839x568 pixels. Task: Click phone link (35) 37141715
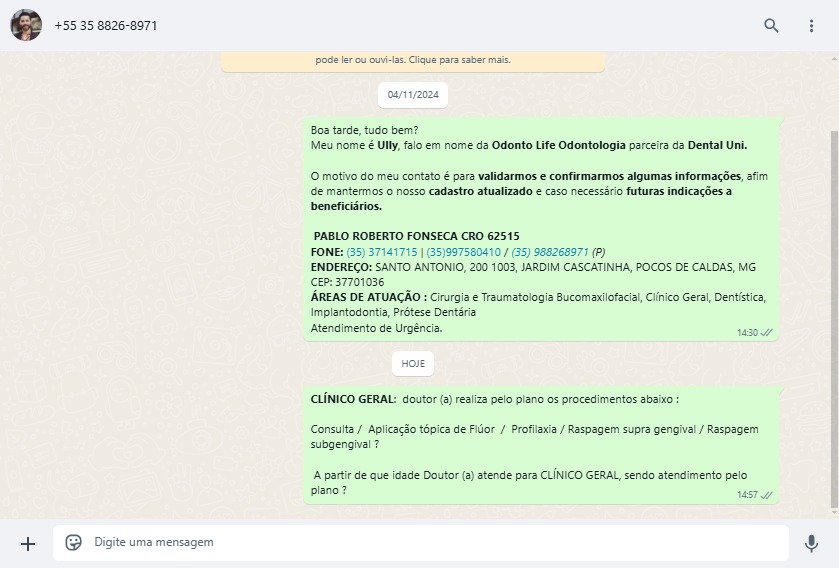pyautogui.click(x=382, y=252)
